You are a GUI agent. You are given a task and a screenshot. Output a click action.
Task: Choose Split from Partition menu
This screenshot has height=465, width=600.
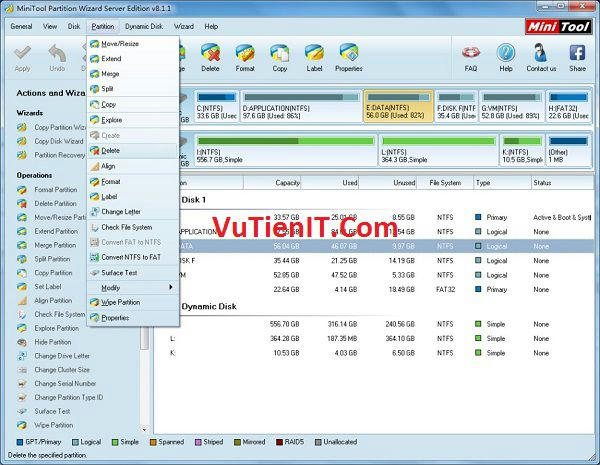[x=133, y=88]
